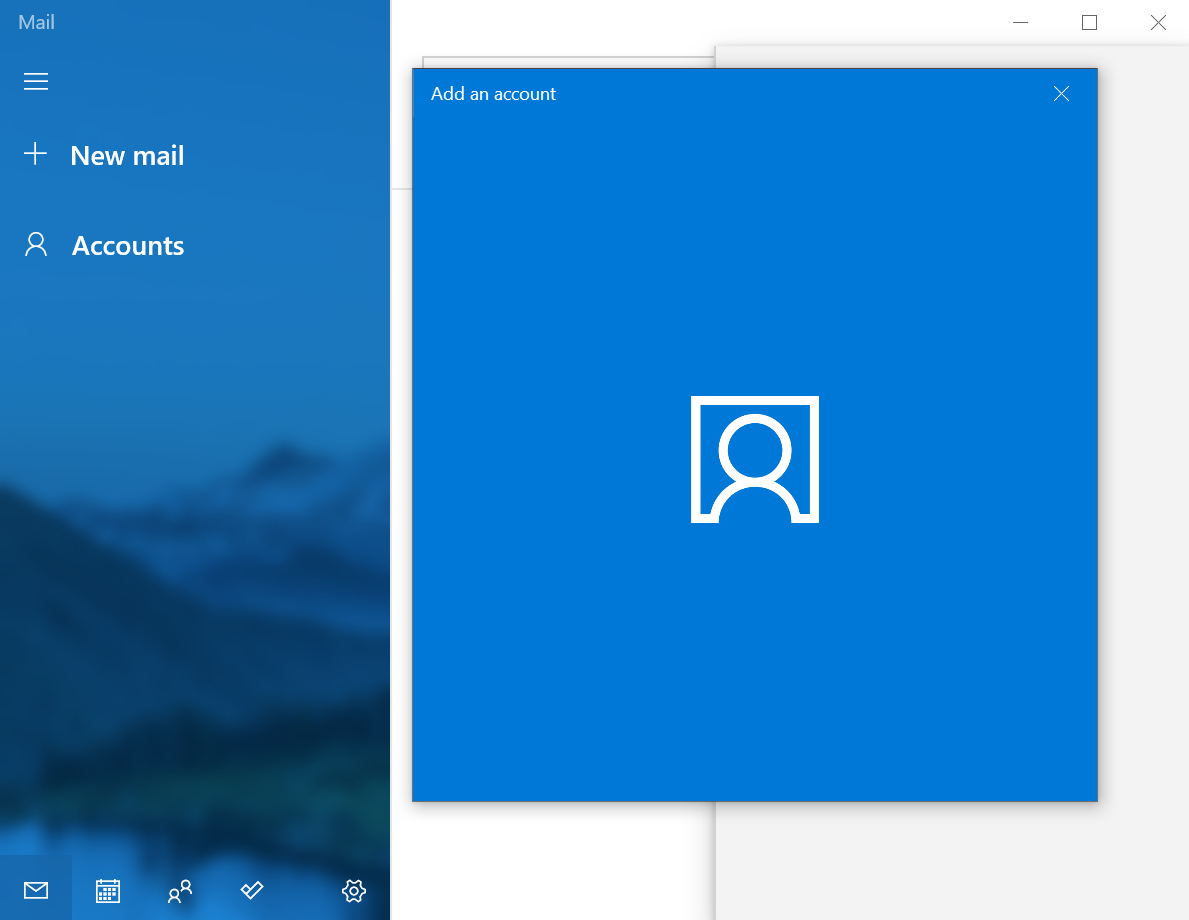
Task: Open Settings with the gear icon
Action: point(354,890)
